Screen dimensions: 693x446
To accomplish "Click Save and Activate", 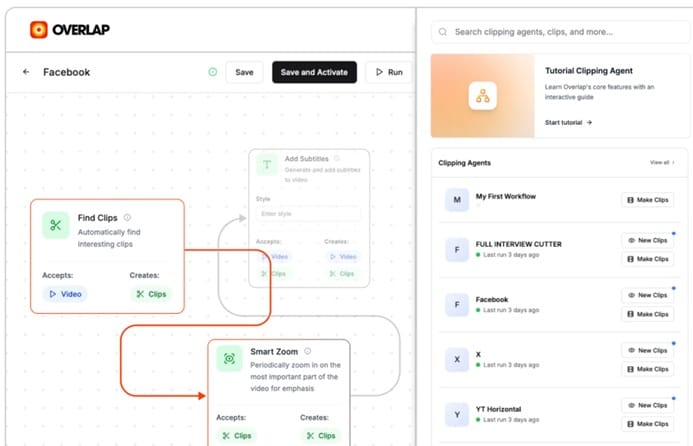I will point(314,72).
